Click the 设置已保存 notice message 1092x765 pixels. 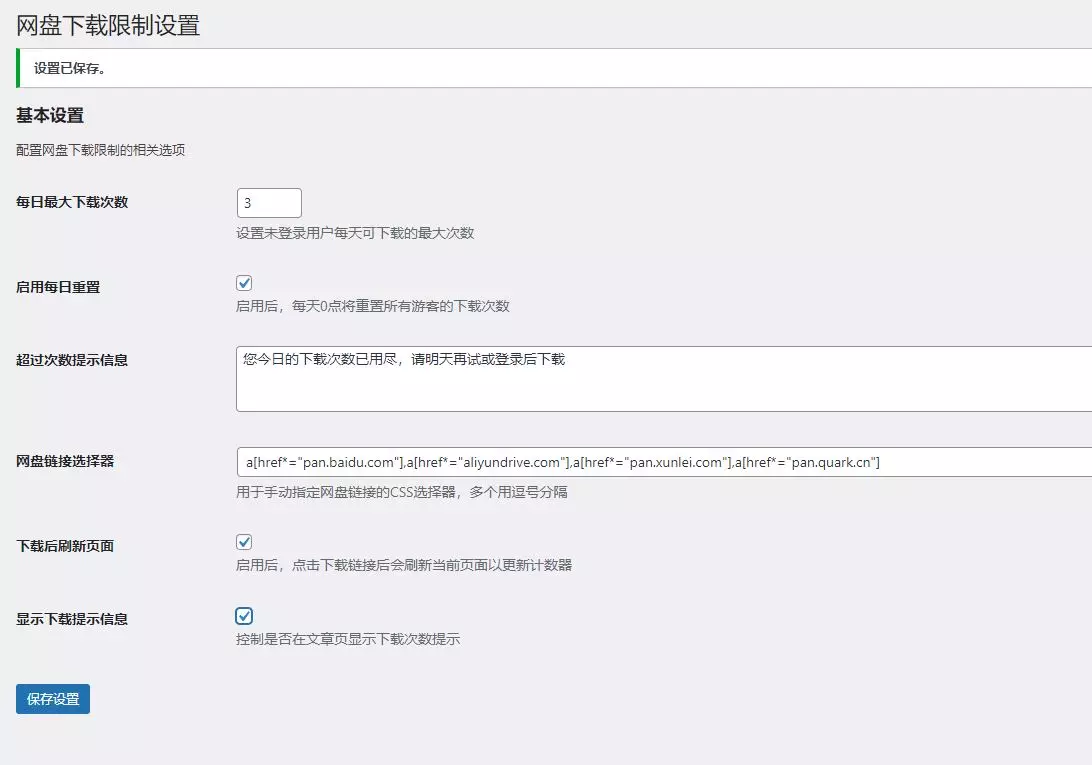(x=70, y=69)
